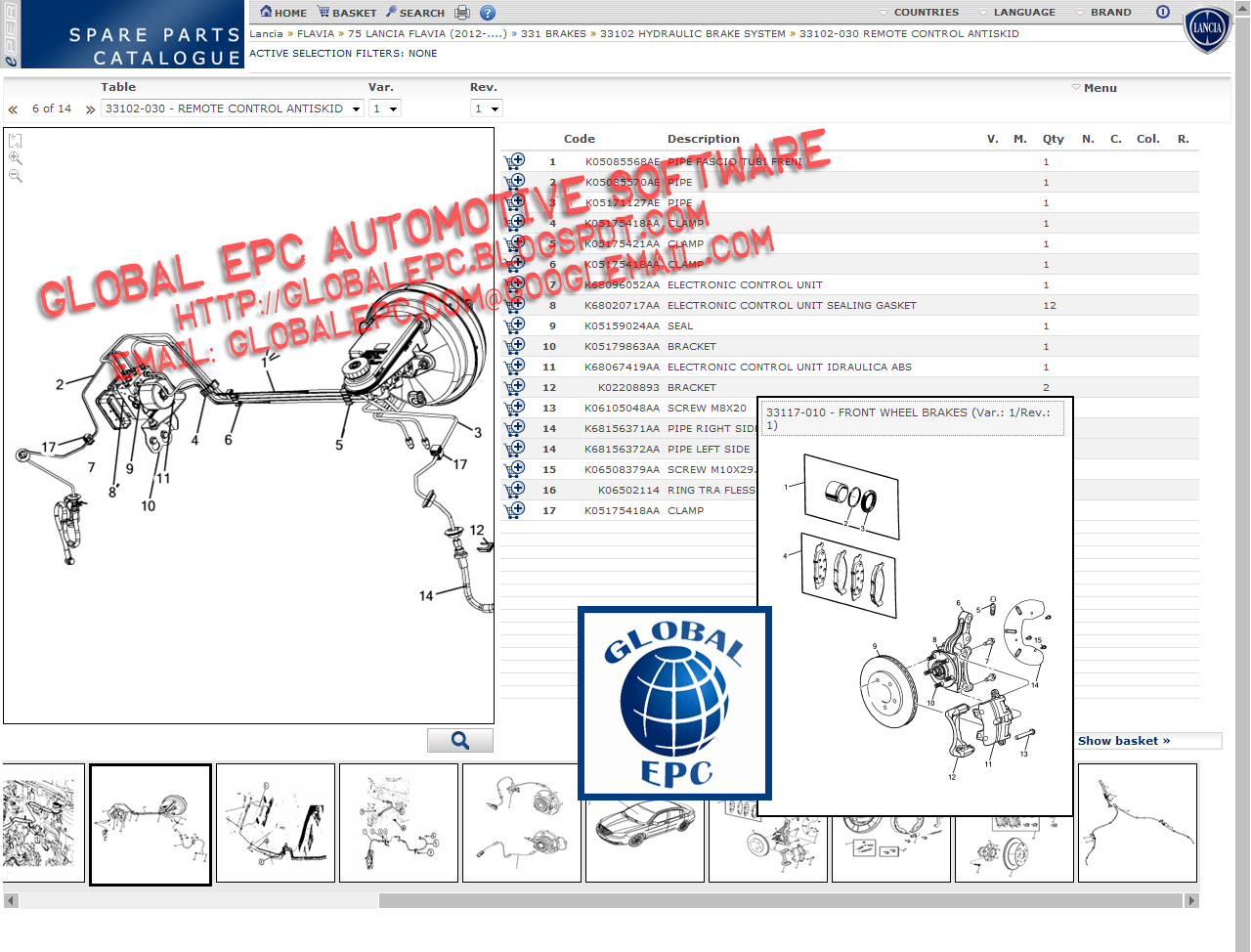Image resolution: width=1251 pixels, height=952 pixels.
Task: Open the BASKET via its shopping cart icon
Action: click(x=324, y=12)
